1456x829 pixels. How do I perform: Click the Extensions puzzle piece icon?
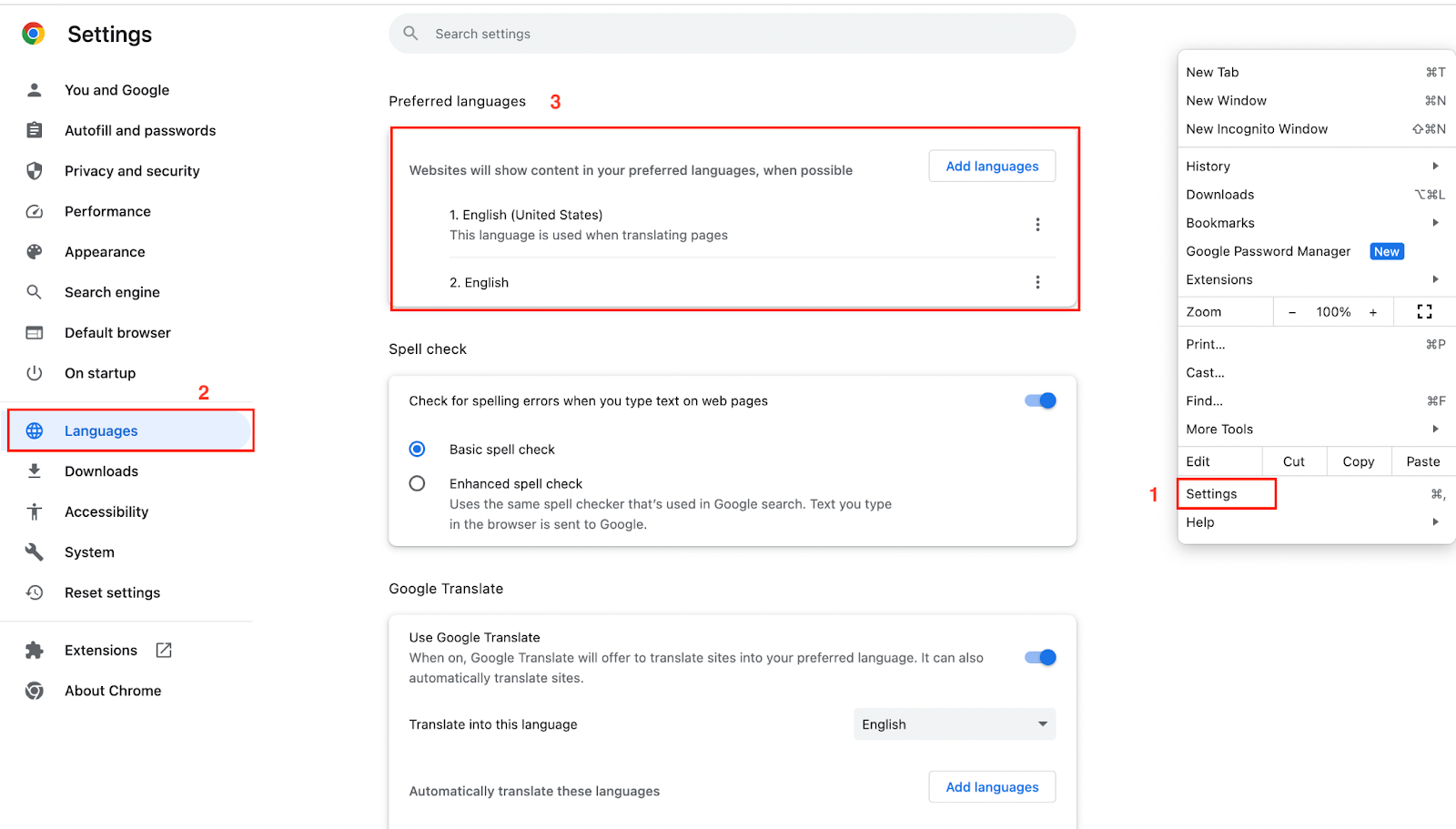pyautogui.click(x=35, y=651)
